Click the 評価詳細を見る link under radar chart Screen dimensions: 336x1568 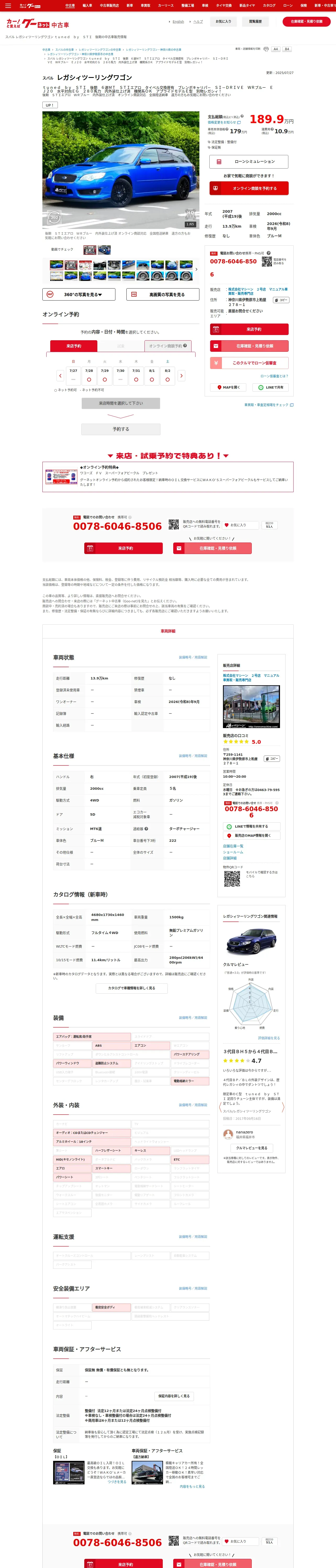coord(269,1038)
